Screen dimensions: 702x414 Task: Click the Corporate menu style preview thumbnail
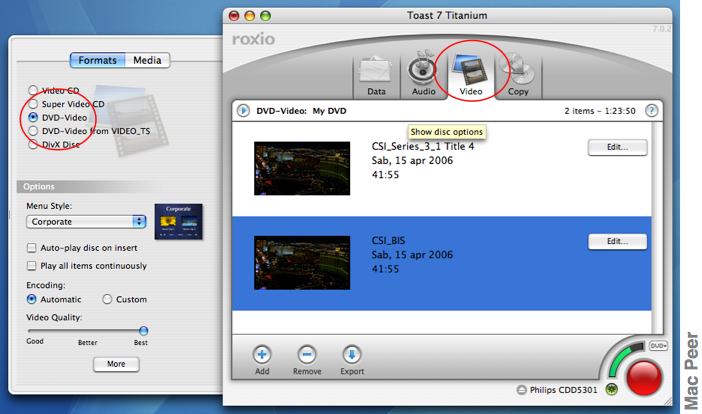pos(179,222)
